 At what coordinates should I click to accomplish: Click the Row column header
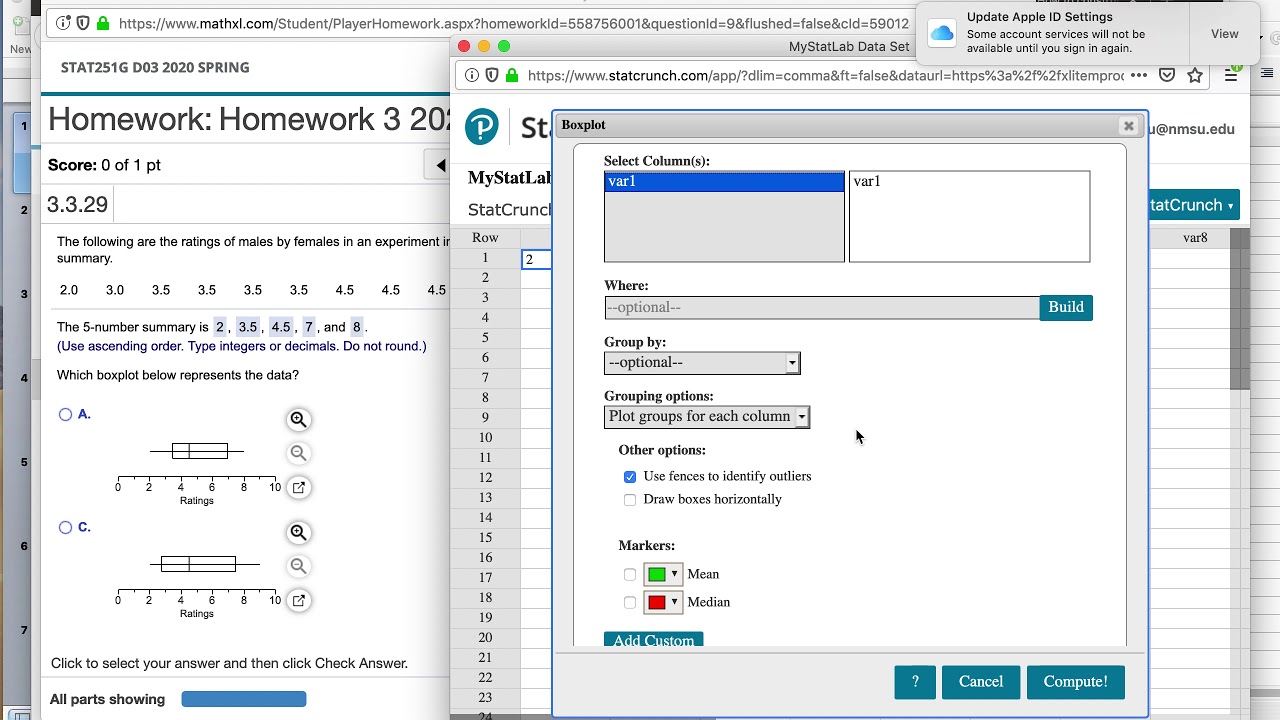pyautogui.click(x=485, y=238)
